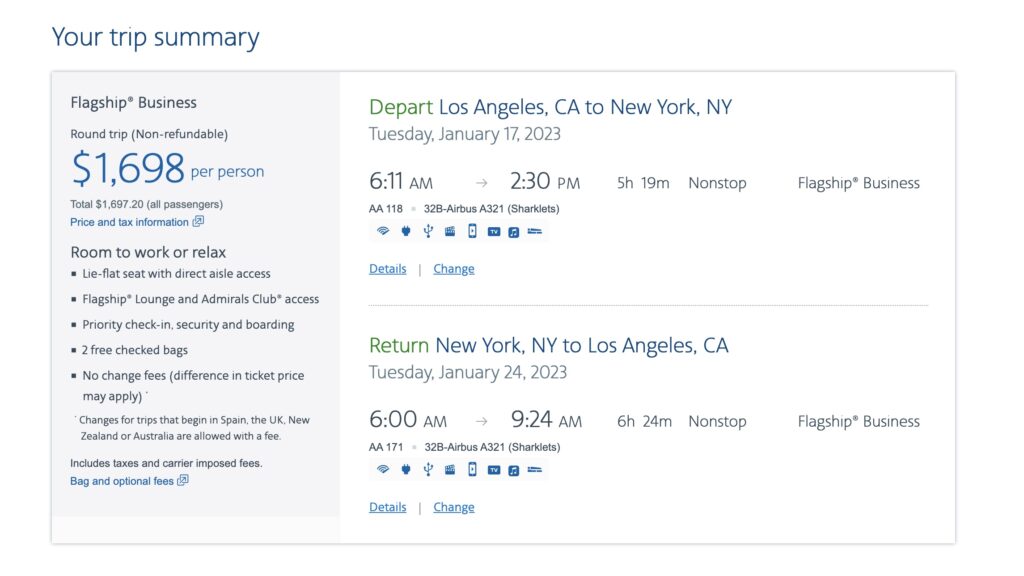Open Bag and optional fees link
The height and width of the screenshot is (576, 1024).
[122, 481]
